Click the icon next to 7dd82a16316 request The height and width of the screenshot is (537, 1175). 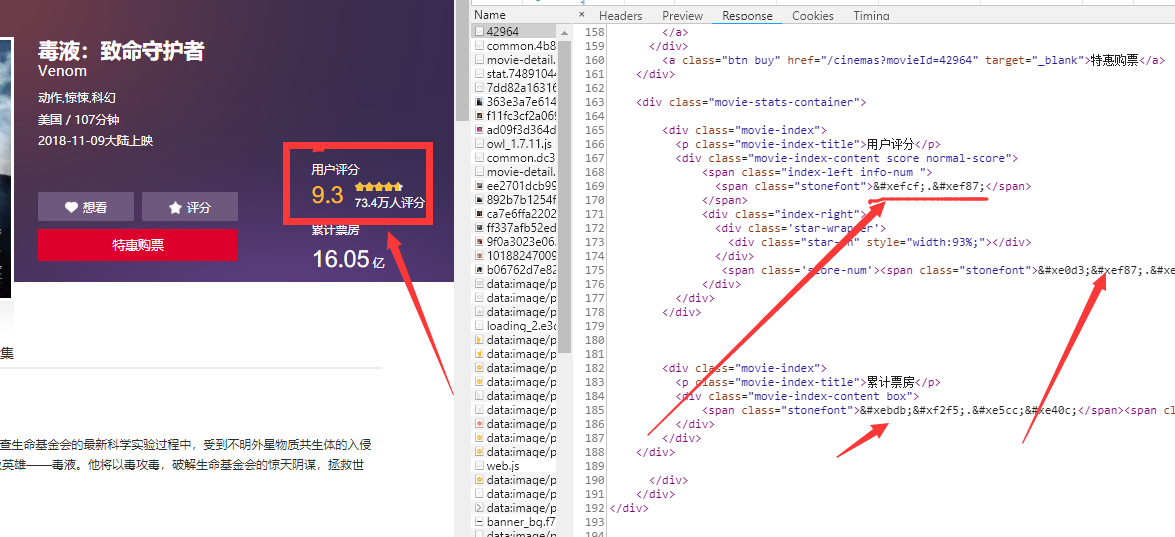point(480,88)
